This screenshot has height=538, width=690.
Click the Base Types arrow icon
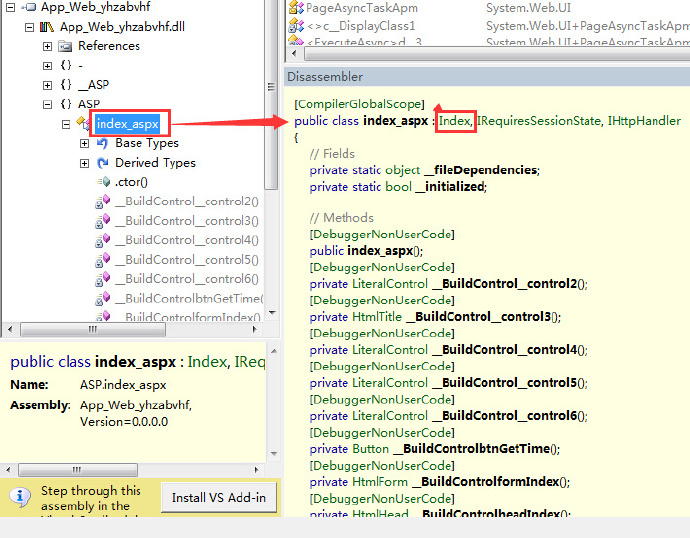pyautogui.click(x=103, y=143)
